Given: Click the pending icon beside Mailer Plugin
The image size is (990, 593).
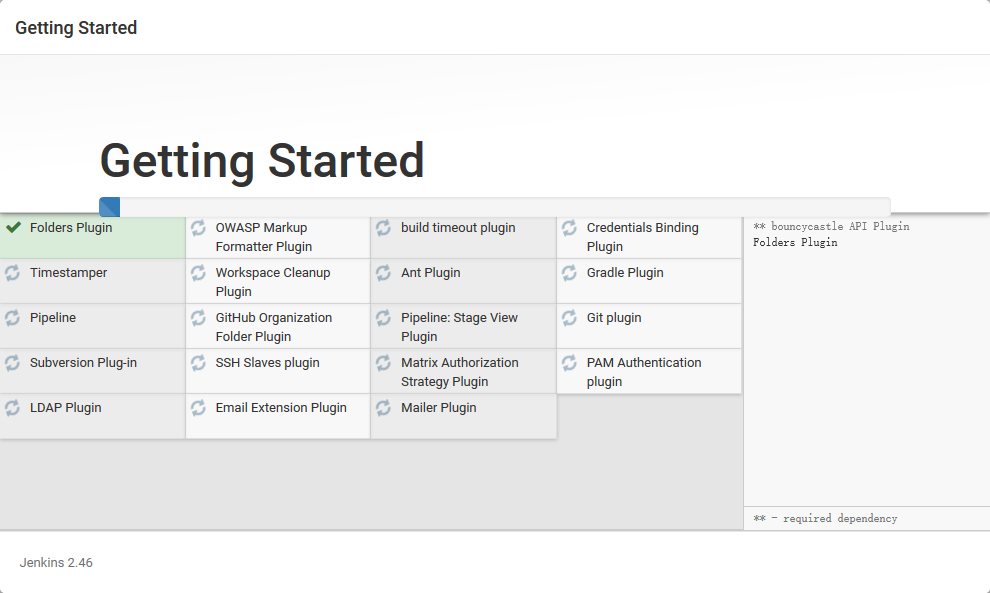Looking at the screenshot, I should 384,408.
